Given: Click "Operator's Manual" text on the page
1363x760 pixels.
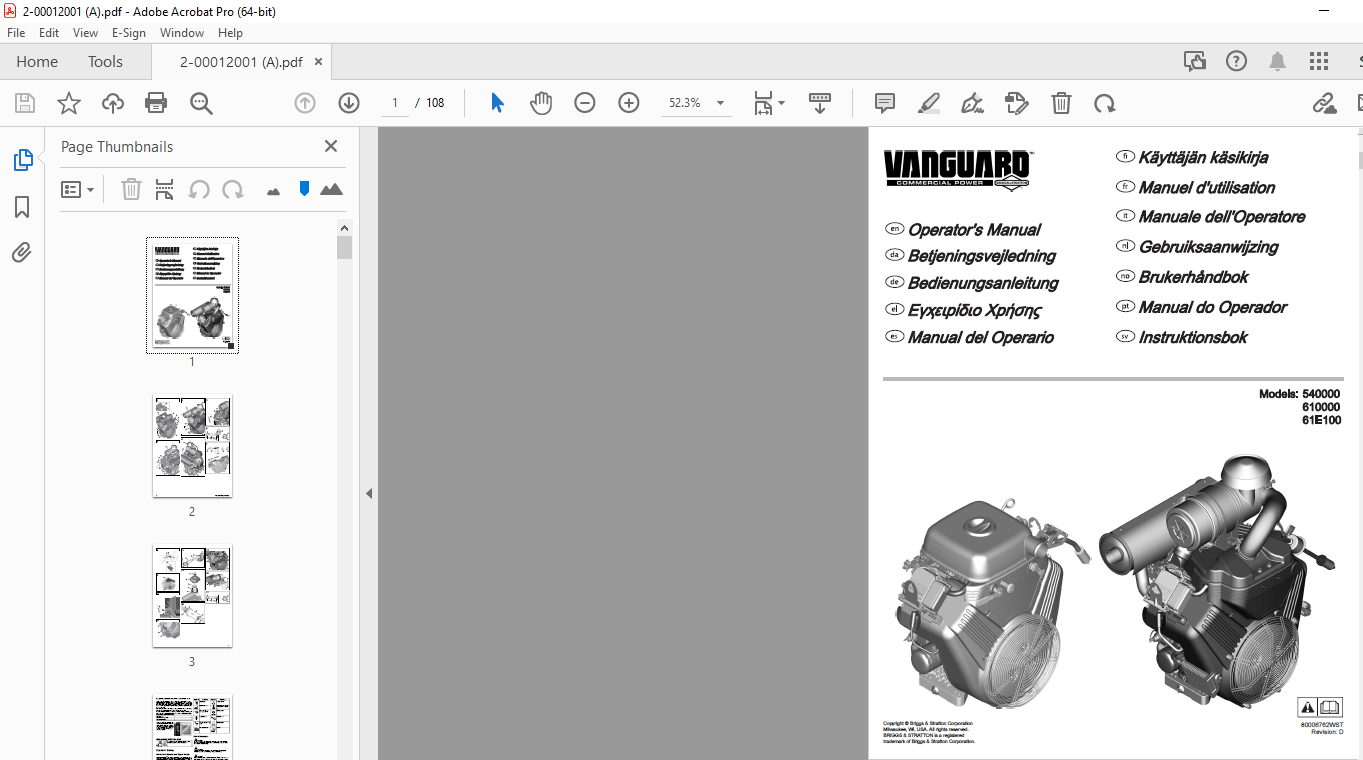Looking at the screenshot, I should (x=974, y=230).
